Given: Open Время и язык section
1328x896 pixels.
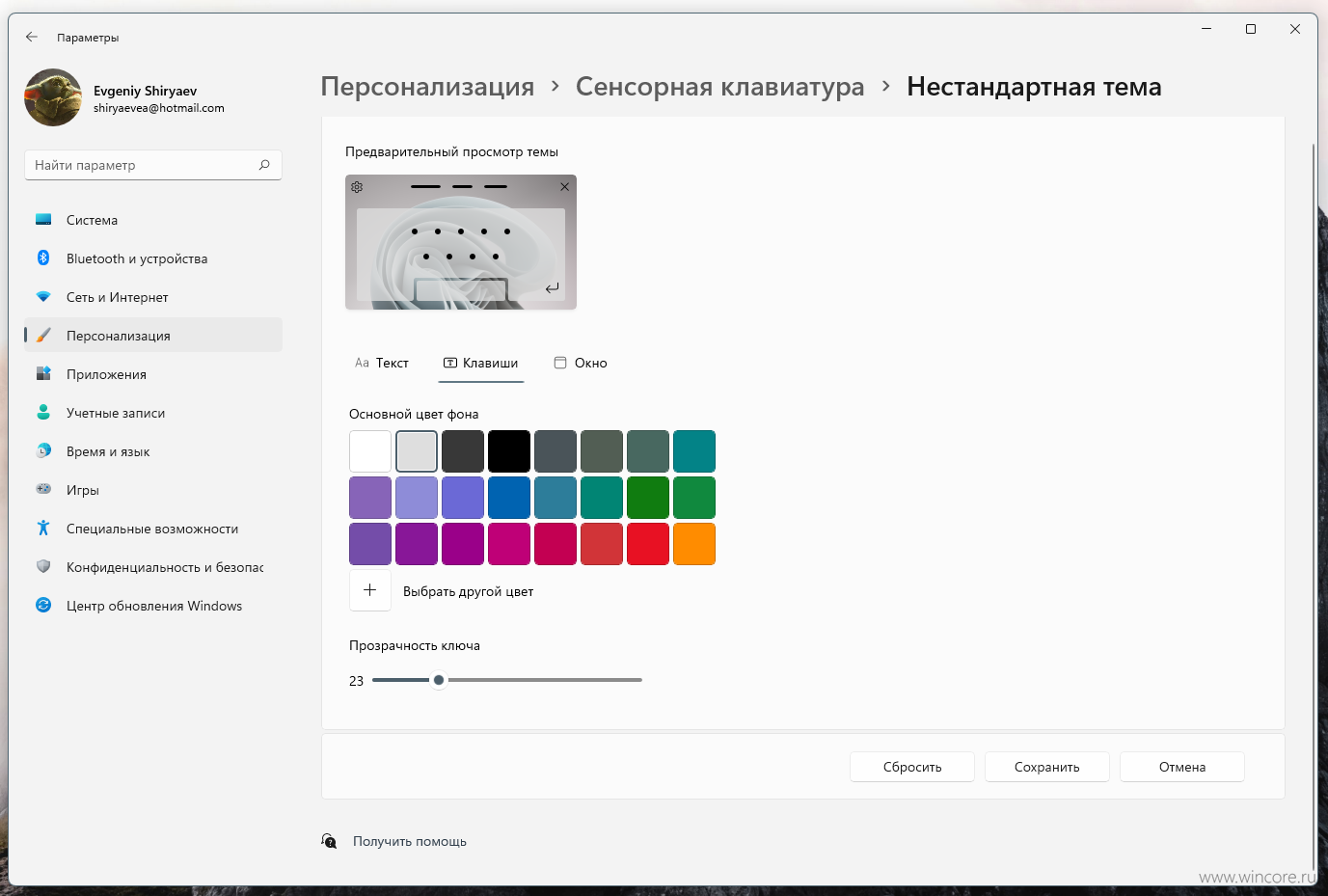Looking at the screenshot, I should (x=153, y=451).
